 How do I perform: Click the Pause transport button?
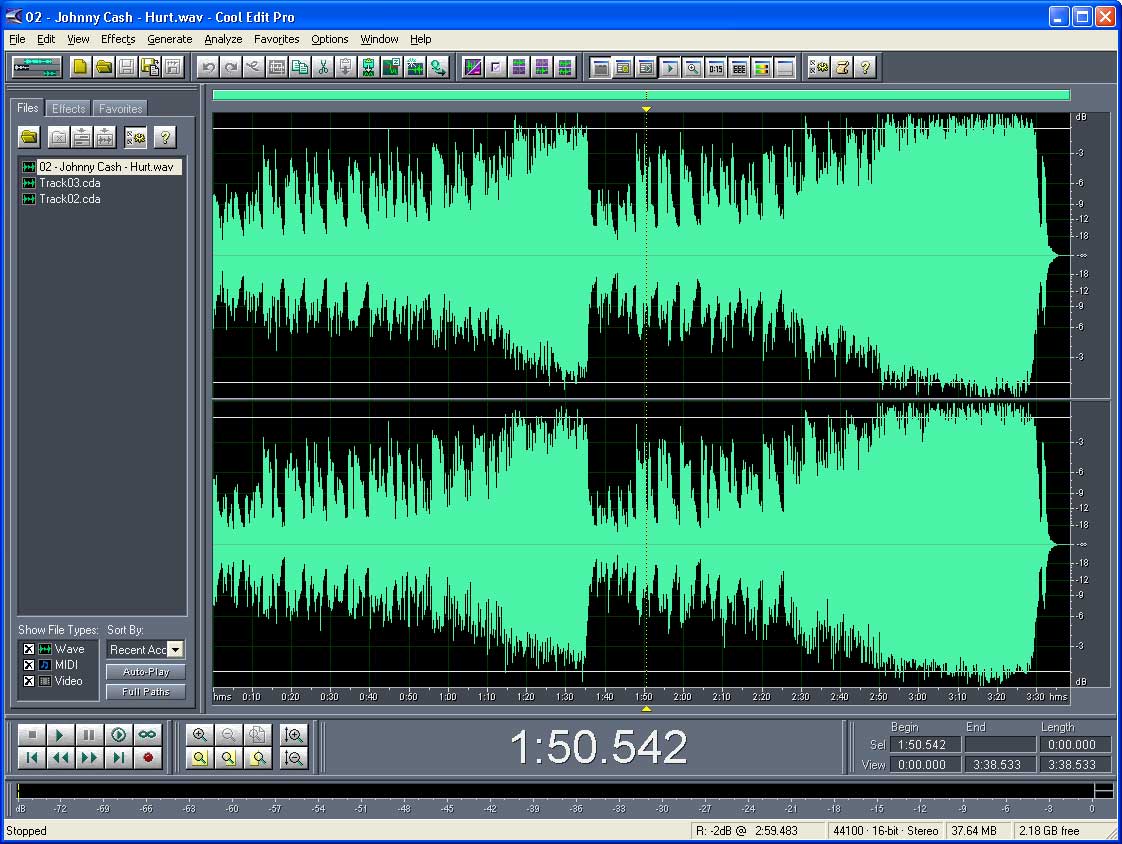pyautogui.click(x=89, y=734)
